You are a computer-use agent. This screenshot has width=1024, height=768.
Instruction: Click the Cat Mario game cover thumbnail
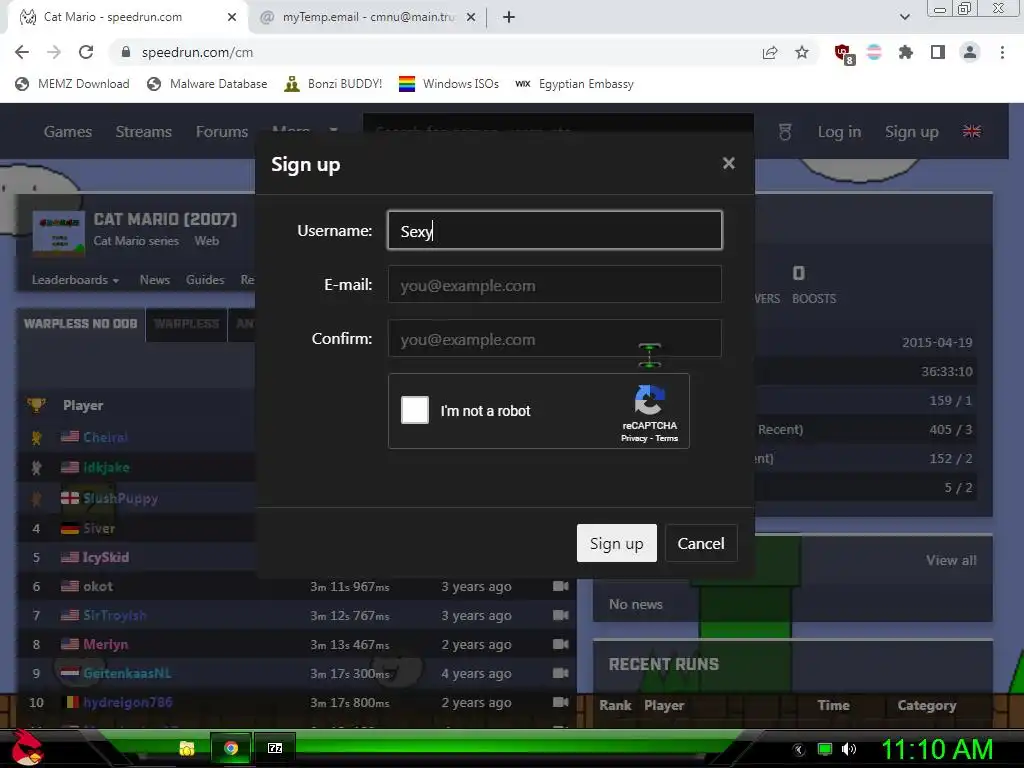pos(59,232)
